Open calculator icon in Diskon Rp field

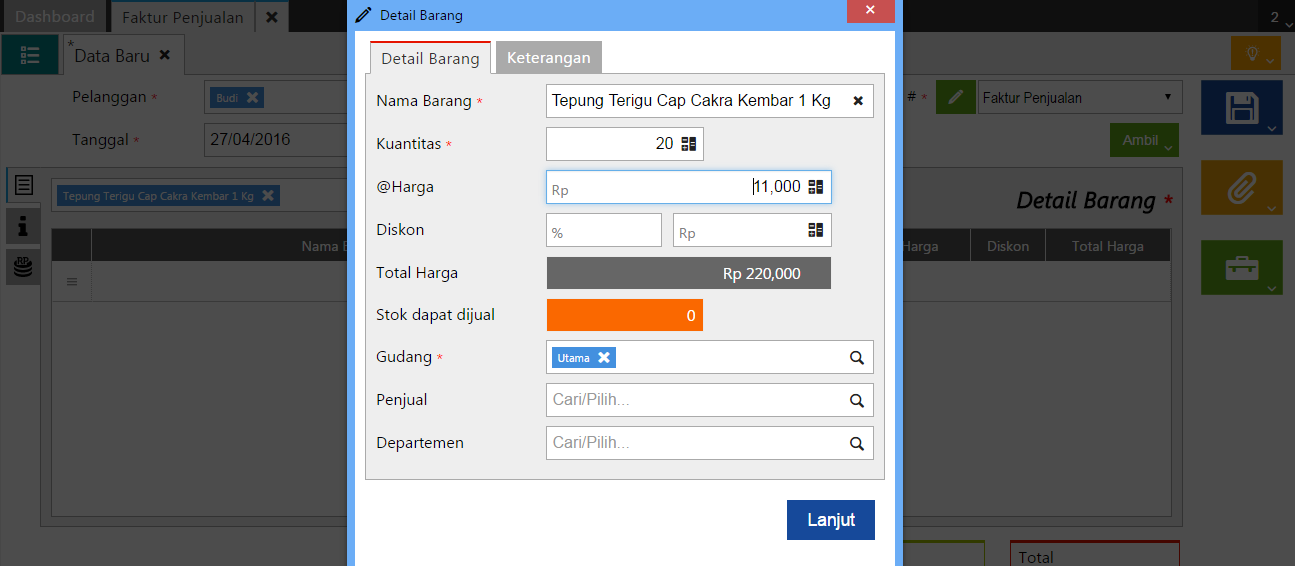816,230
